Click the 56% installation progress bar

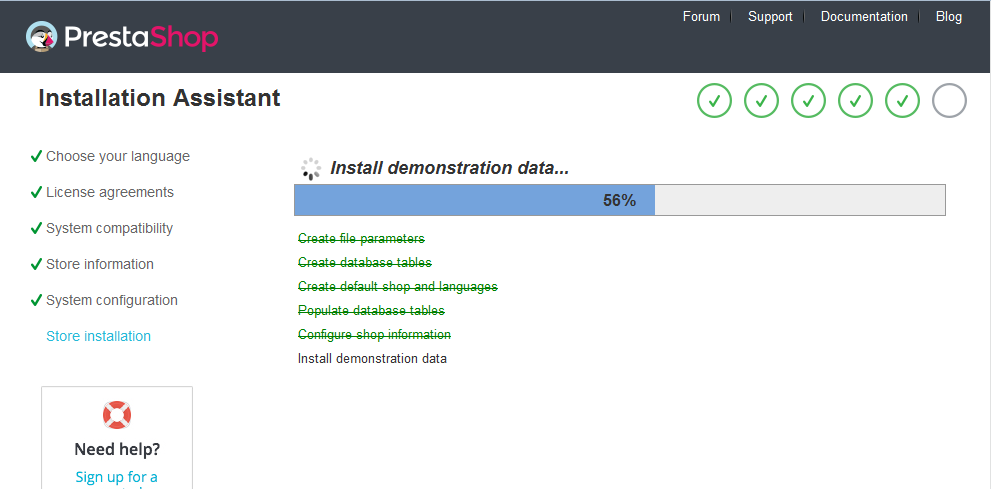[x=619, y=200]
